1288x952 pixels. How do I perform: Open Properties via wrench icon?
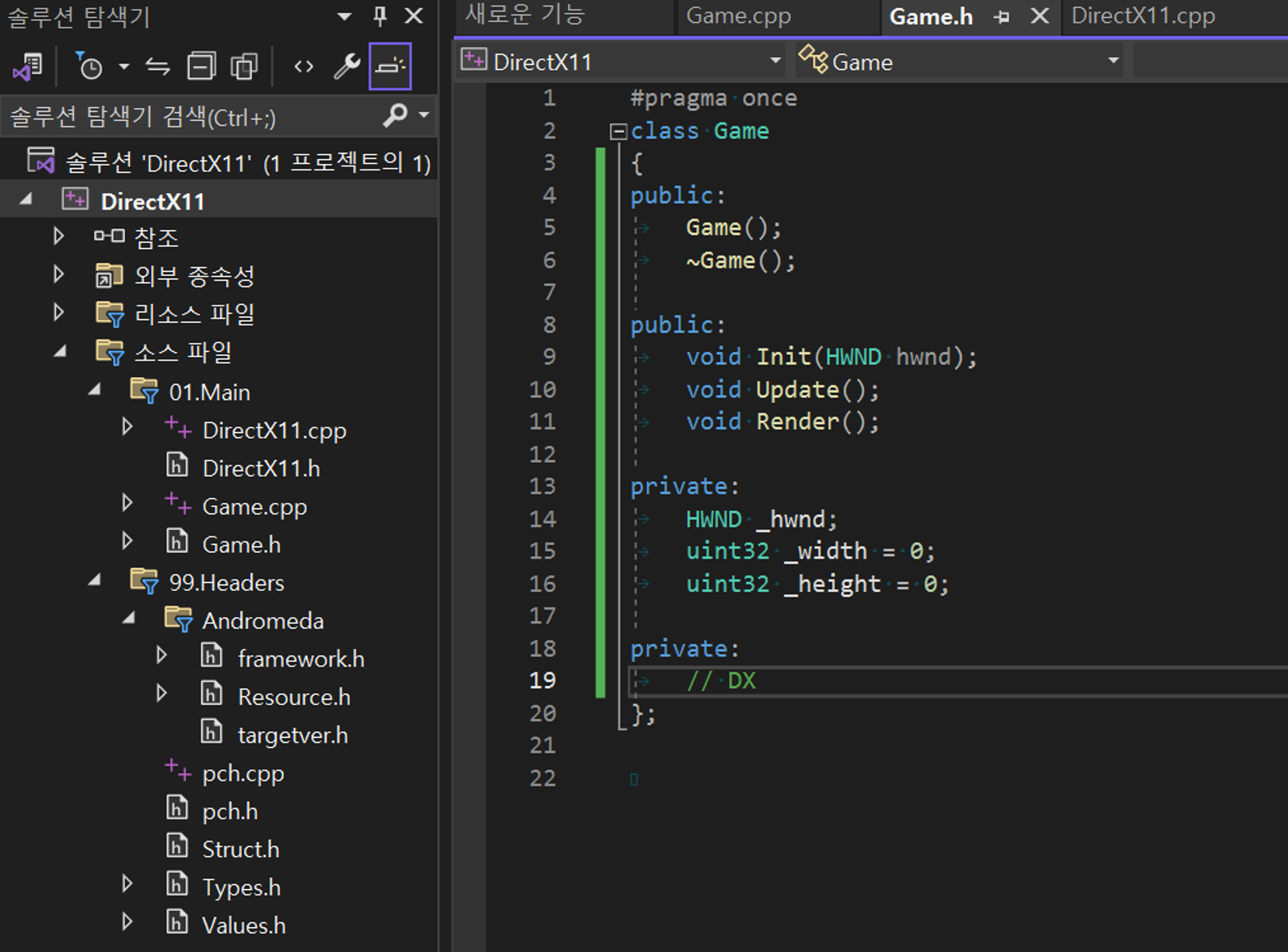click(346, 66)
